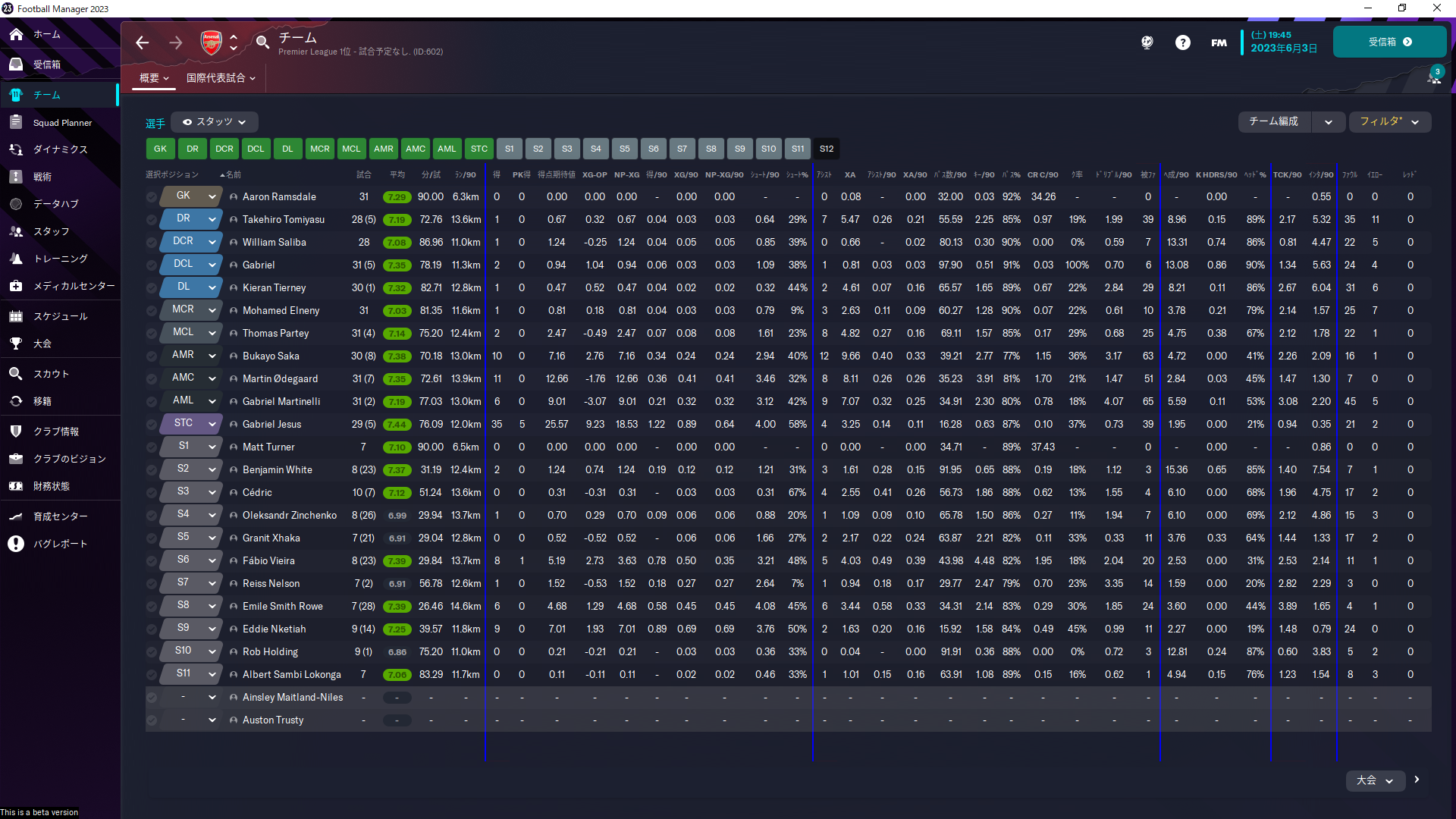Open the メディカルセンター sidebar item

(74, 286)
